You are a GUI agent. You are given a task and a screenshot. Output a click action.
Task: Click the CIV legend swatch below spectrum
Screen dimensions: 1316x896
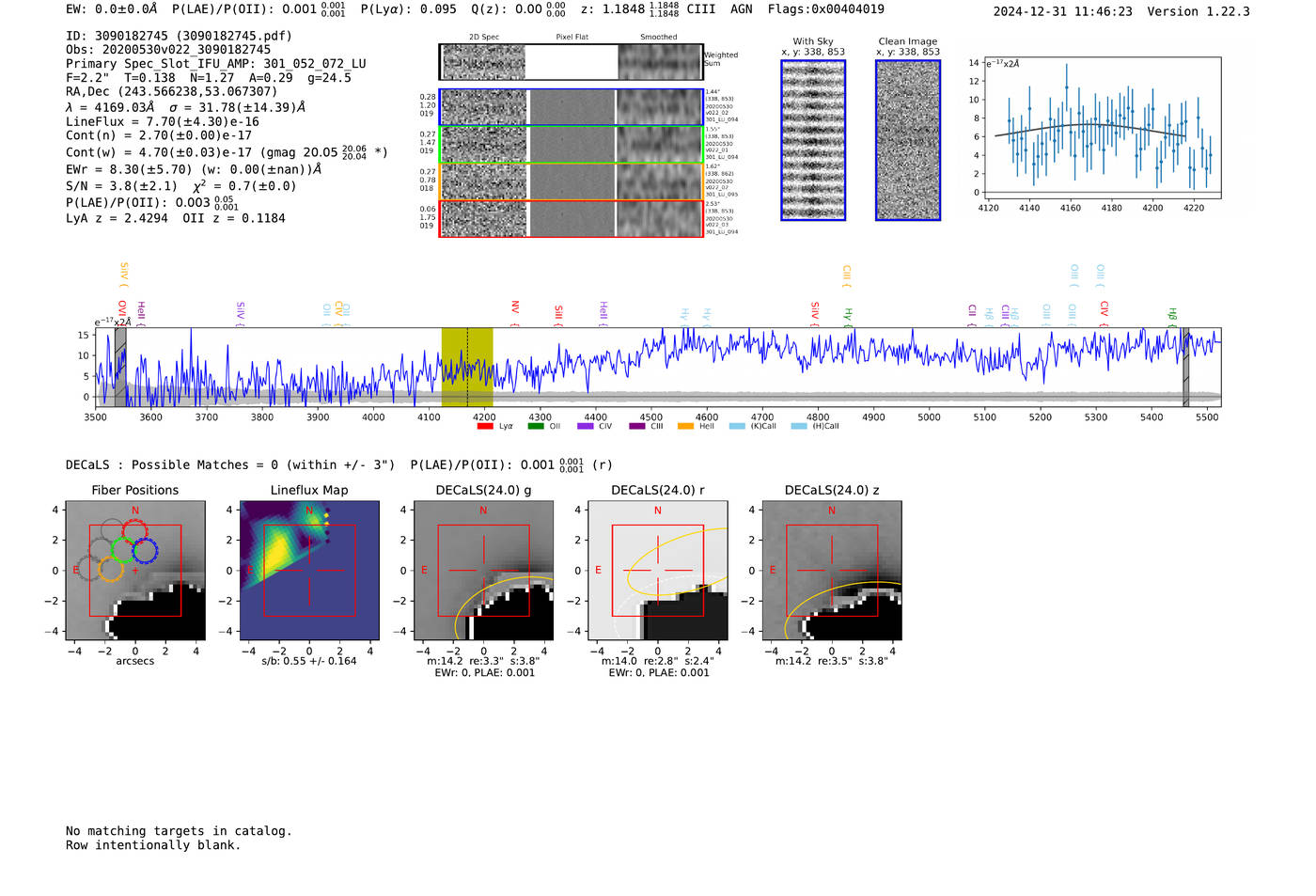click(586, 426)
